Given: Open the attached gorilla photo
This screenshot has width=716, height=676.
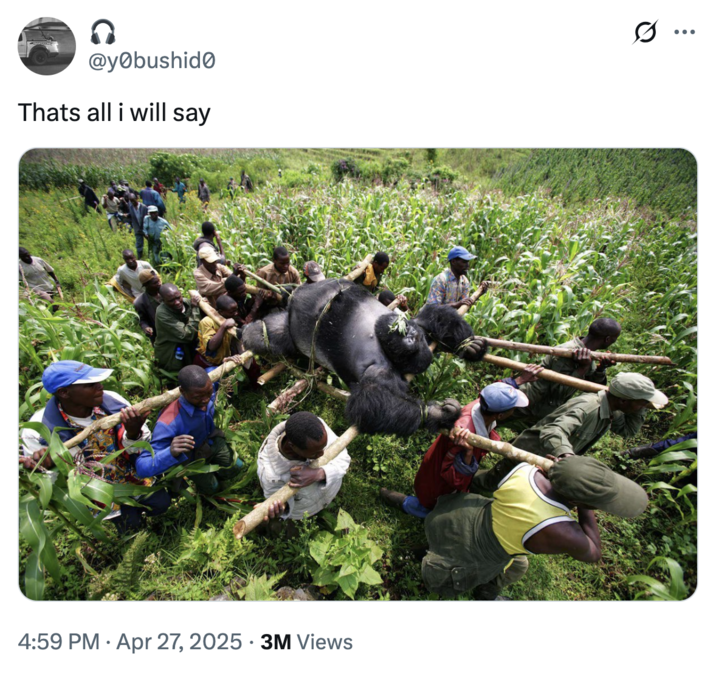Looking at the screenshot, I should [x=358, y=374].
